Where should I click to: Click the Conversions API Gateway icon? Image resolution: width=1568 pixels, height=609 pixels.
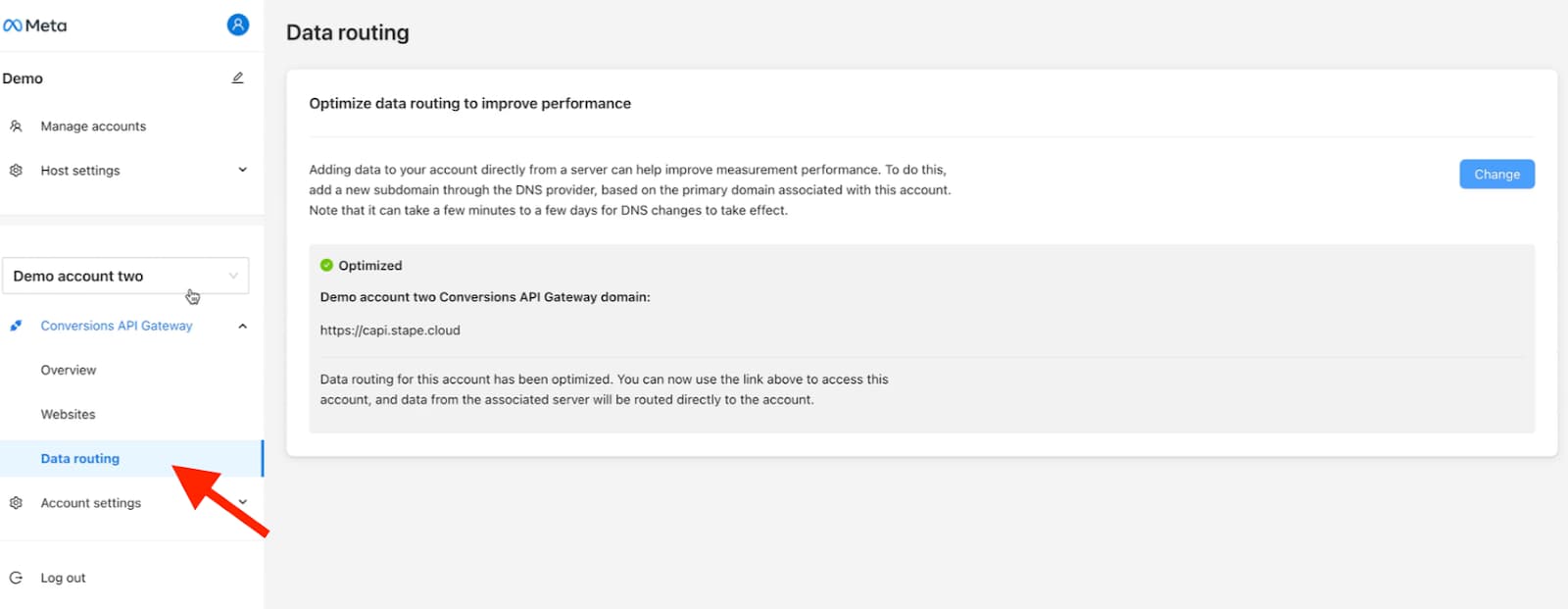click(x=16, y=326)
